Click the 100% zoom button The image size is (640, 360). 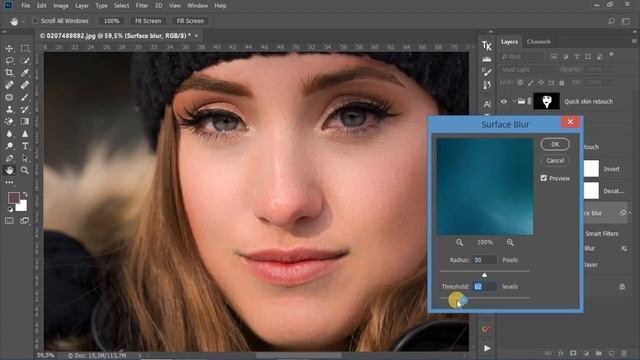point(111,21)
